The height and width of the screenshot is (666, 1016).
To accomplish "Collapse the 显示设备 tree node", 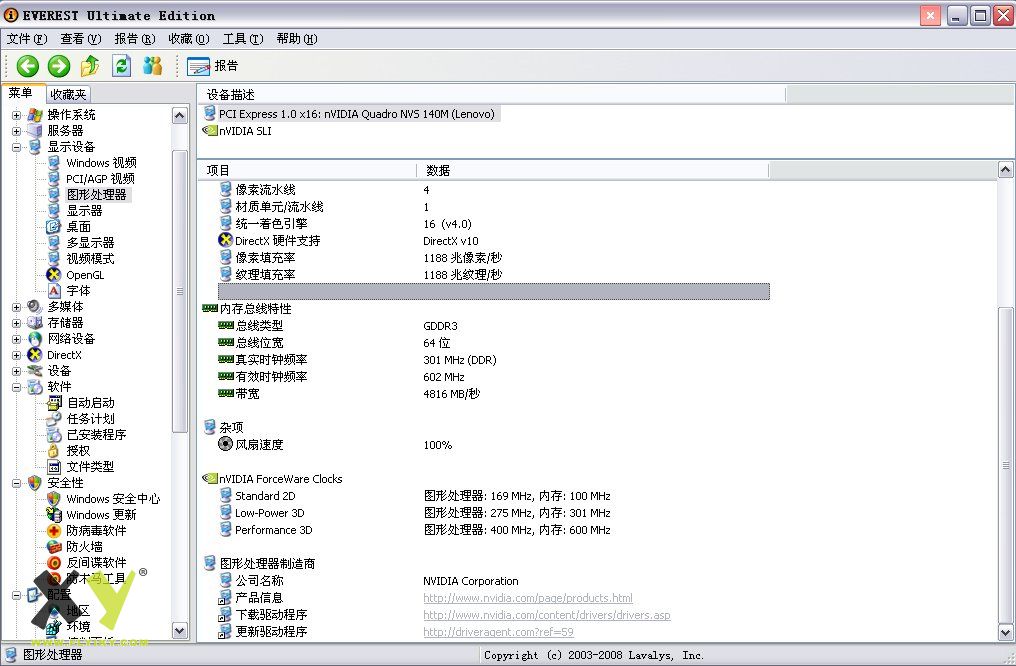I will [x=16, y=147].
